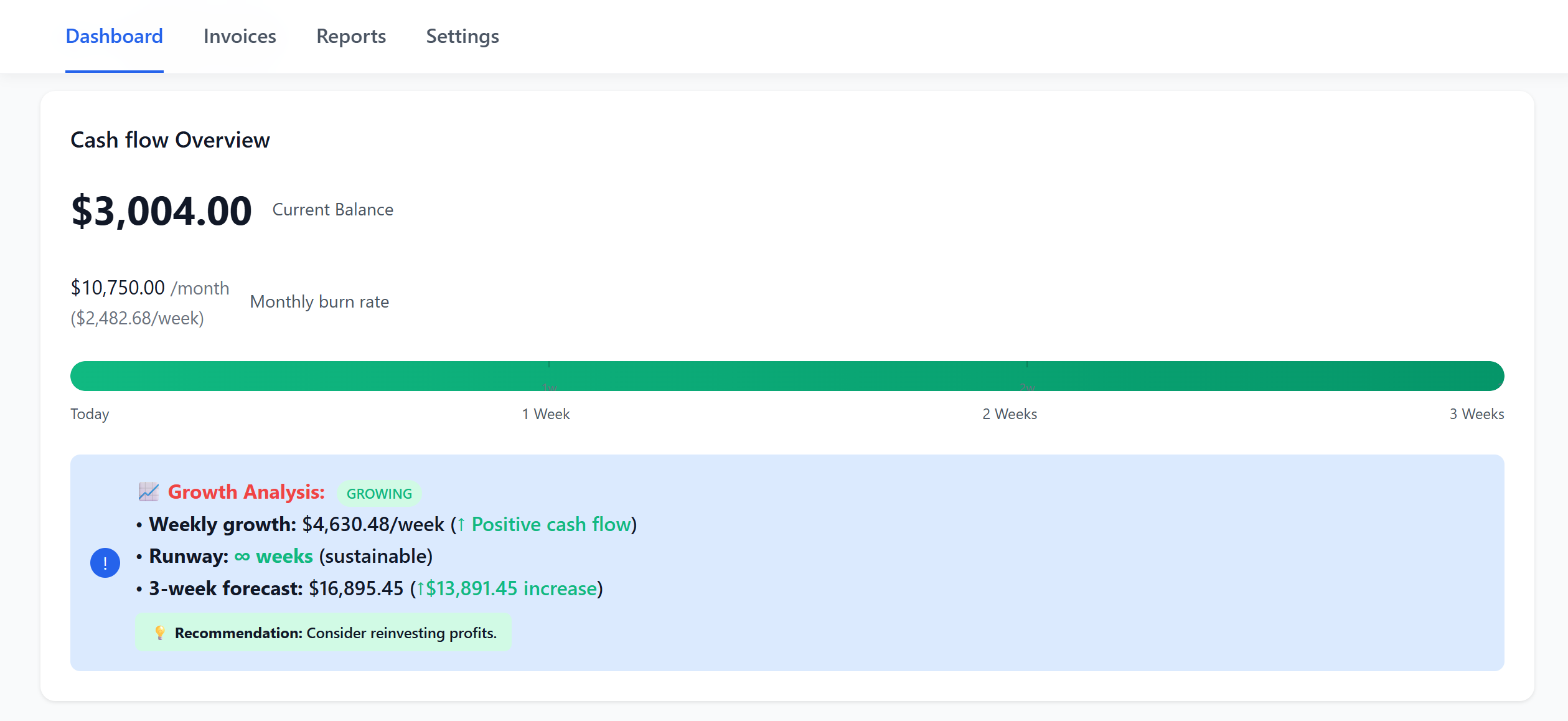Open the Positive cash flow link
Screen dimensions: 1568x721
tap(552, 524)
